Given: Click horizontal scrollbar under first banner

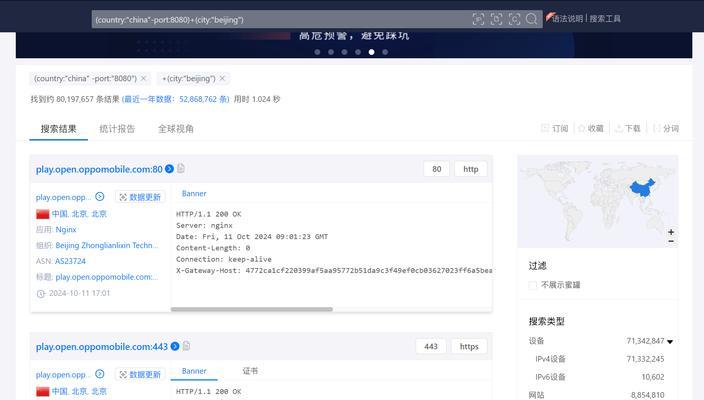Looking at the screenshot, I should pyautogui.click(x=252, y=309).
